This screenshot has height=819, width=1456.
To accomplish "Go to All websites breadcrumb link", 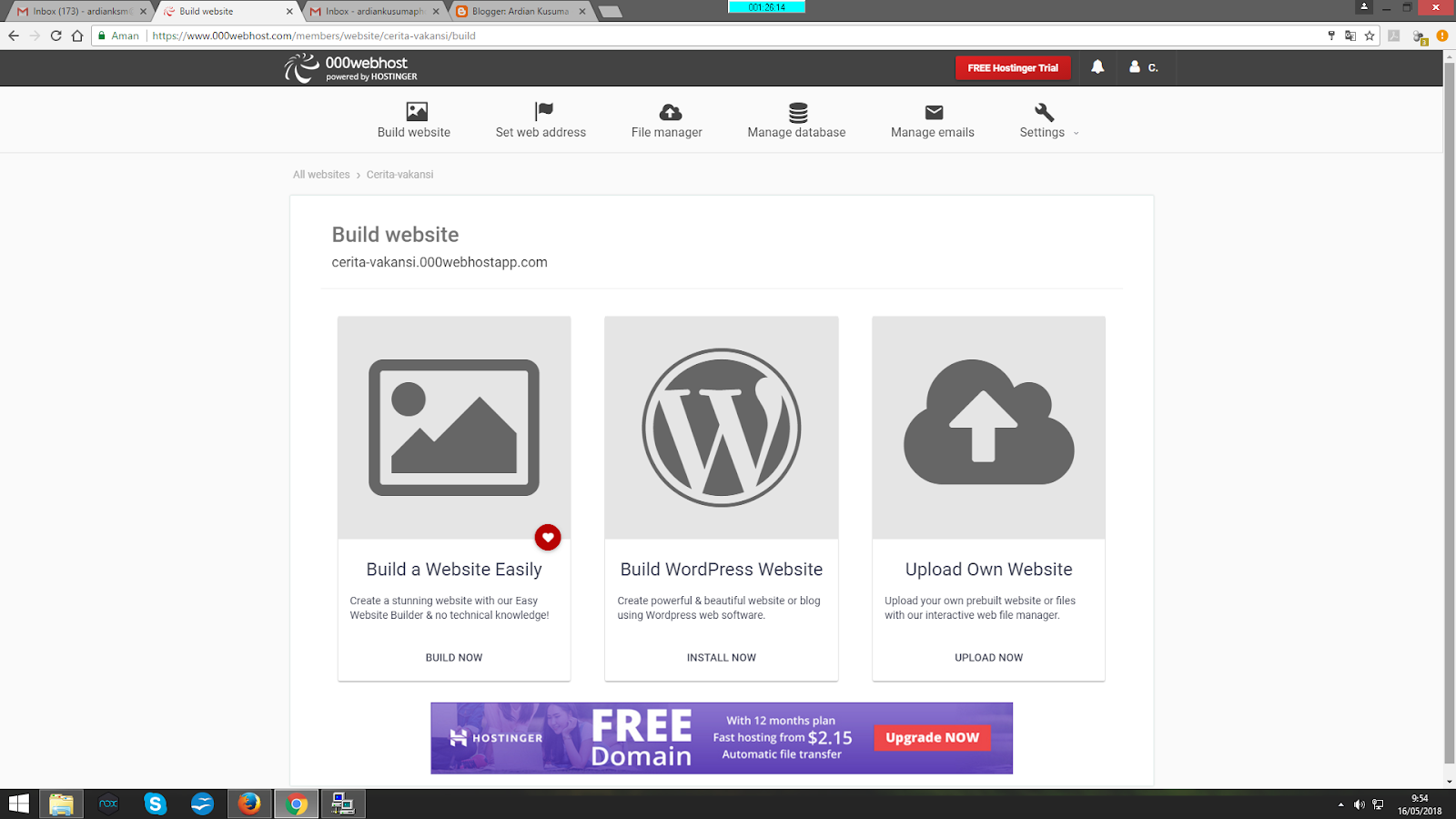I will point(321,175).
